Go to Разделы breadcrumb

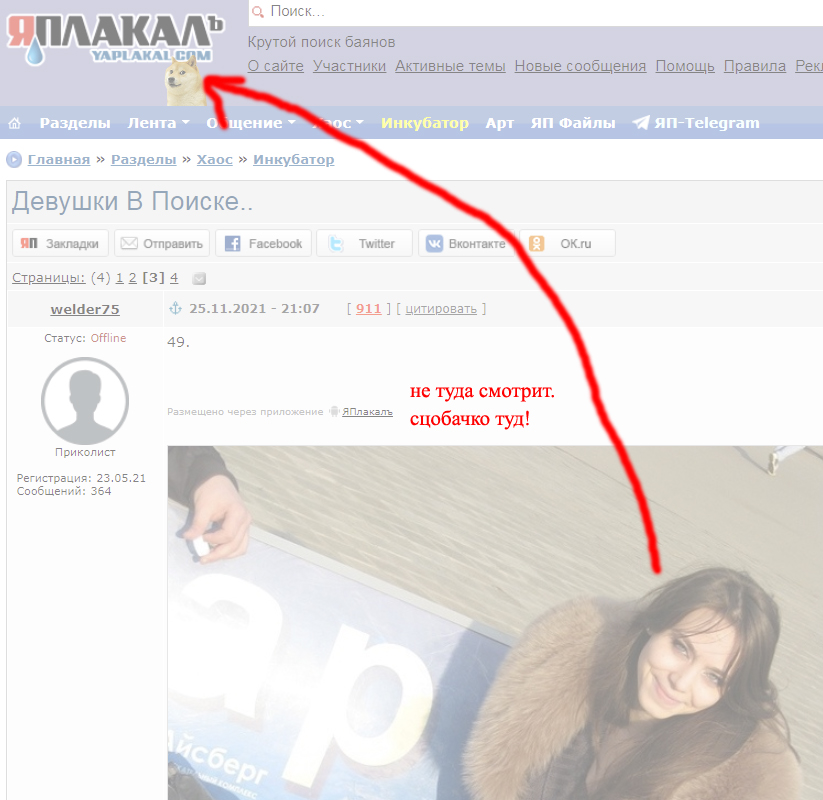(x=143, y=160)
